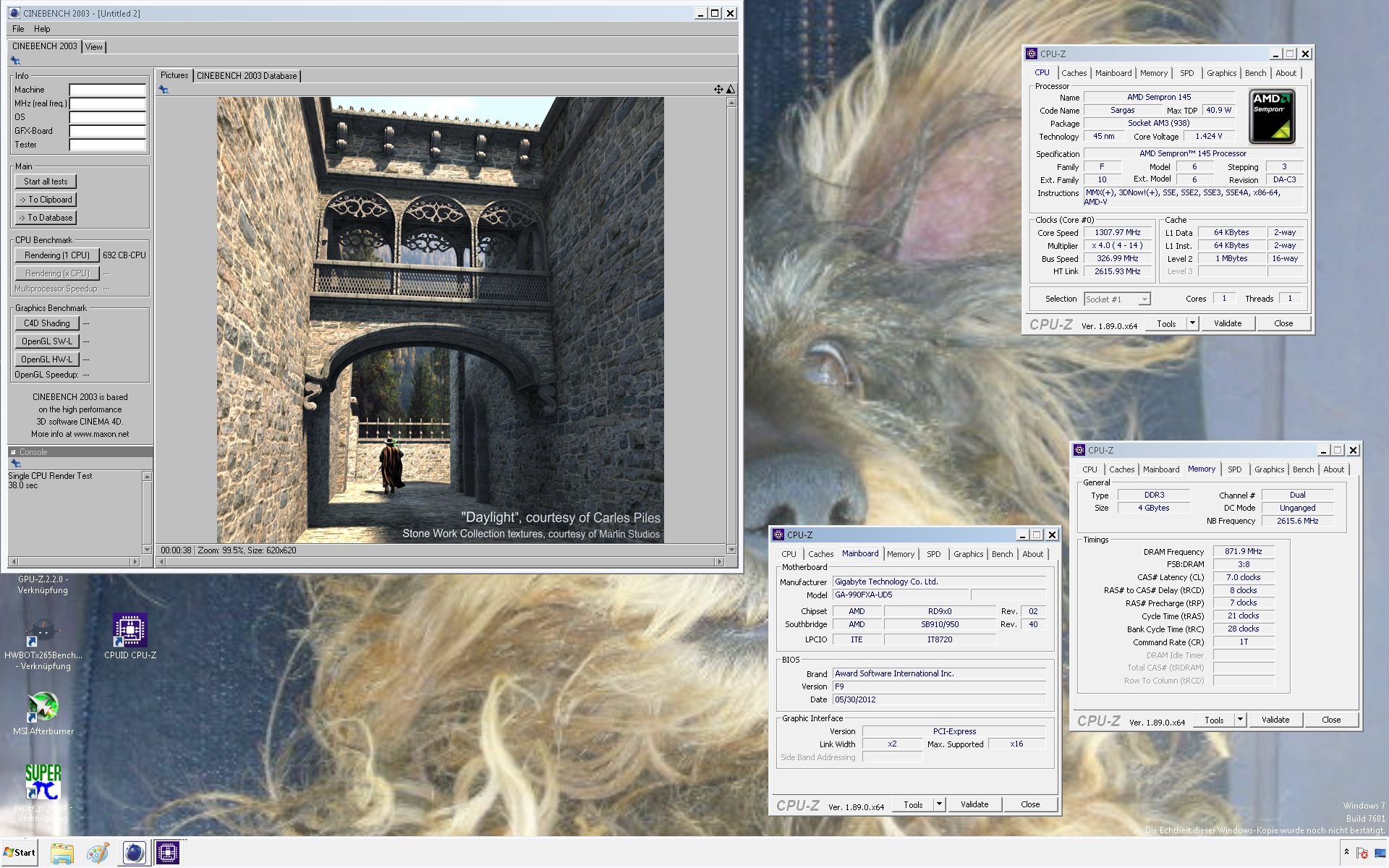Viewport: 1389px width, 868px height.
Task: Click the GA-990FXA-UD5 model value
Action: (x=900, y=595)
